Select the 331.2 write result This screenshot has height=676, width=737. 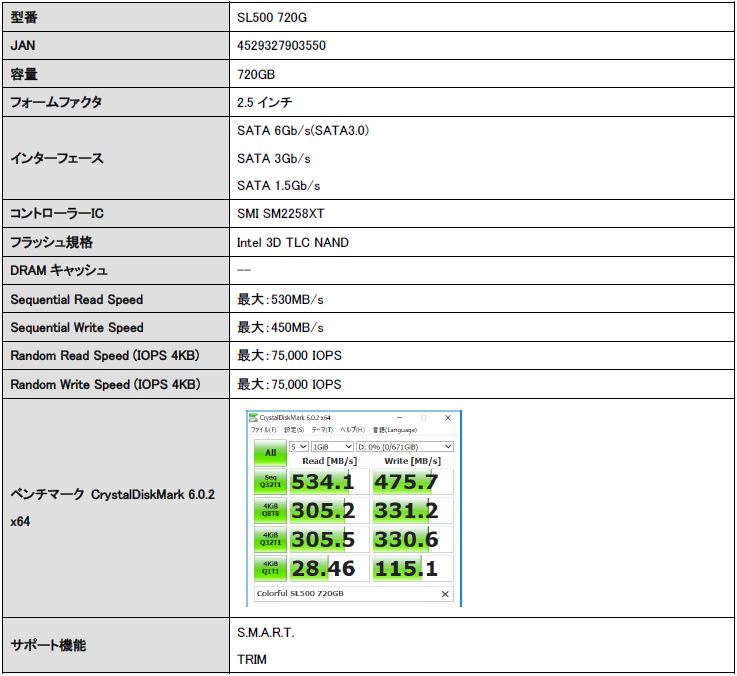click(x=412, y=511)
